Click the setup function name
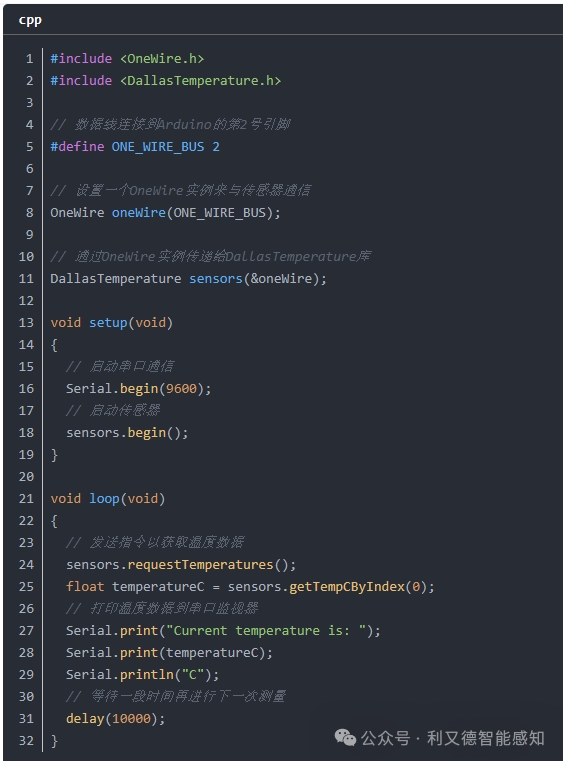Image resolution: width=563 pixels, height=761 pixels. coord(108,323)
